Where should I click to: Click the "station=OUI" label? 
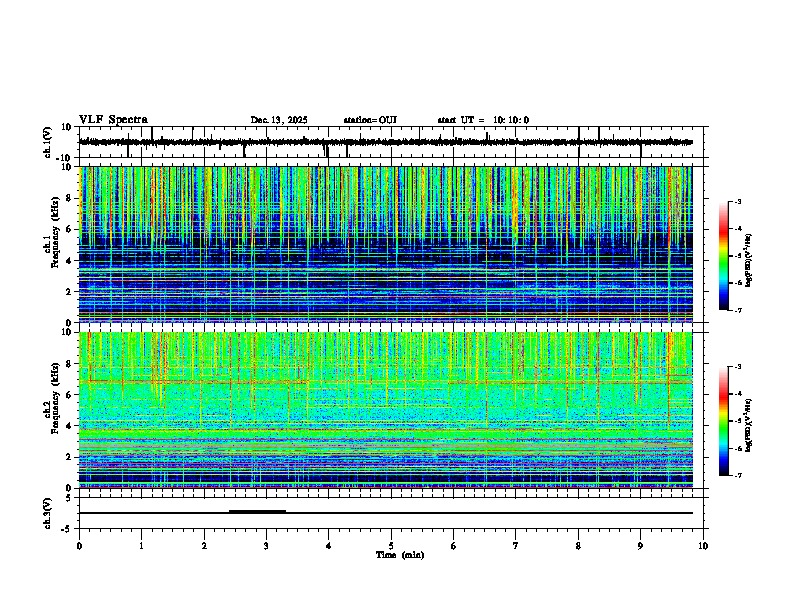pos(370,120)
